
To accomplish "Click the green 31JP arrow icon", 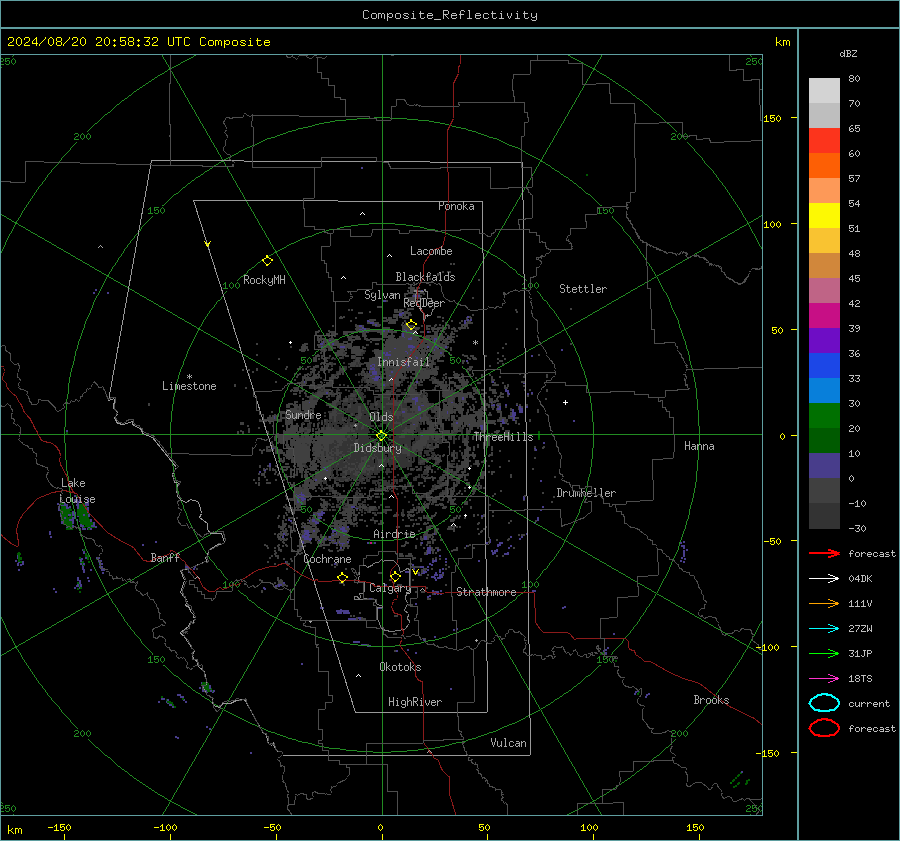I will coord(824,653).
